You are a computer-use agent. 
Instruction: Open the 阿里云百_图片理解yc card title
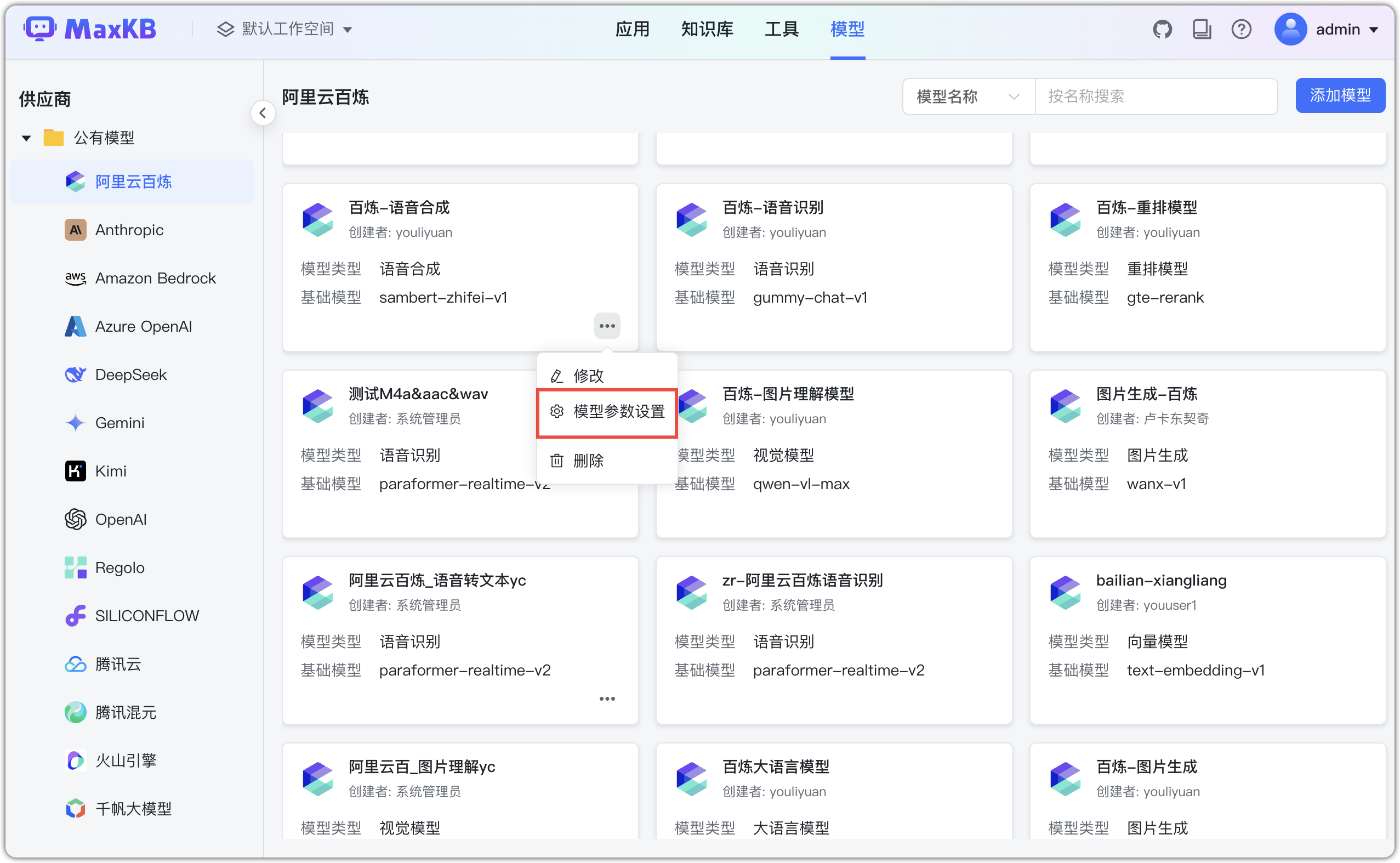pos(422,767)
